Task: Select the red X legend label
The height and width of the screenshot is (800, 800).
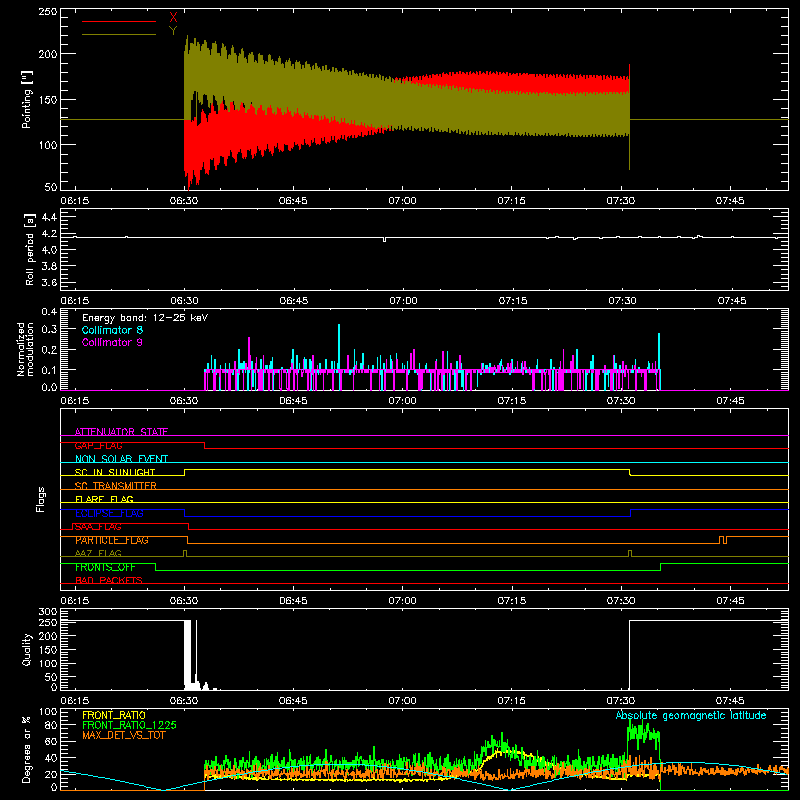Action: click(173, 18)
